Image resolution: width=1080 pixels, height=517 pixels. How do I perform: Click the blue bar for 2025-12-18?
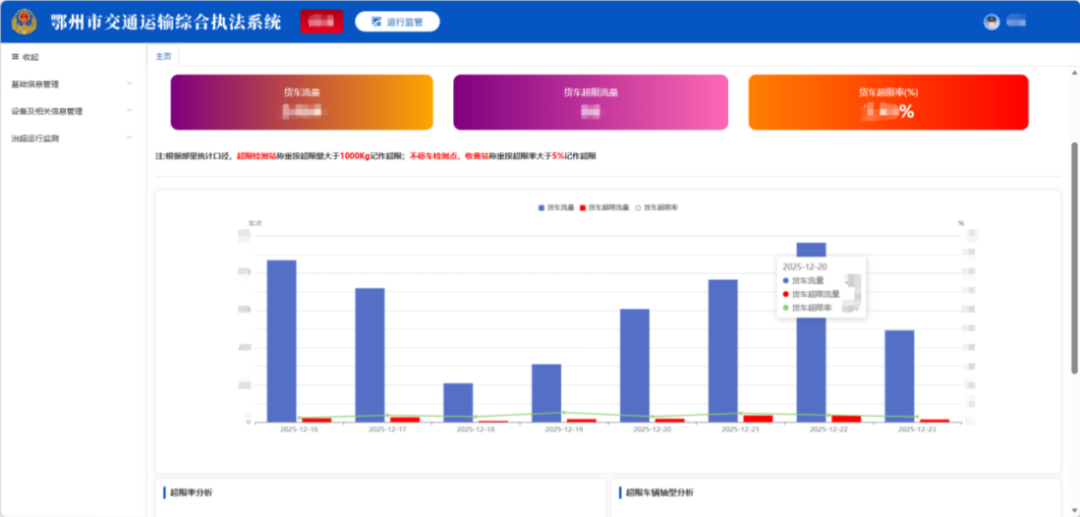[x=458, y=402]
